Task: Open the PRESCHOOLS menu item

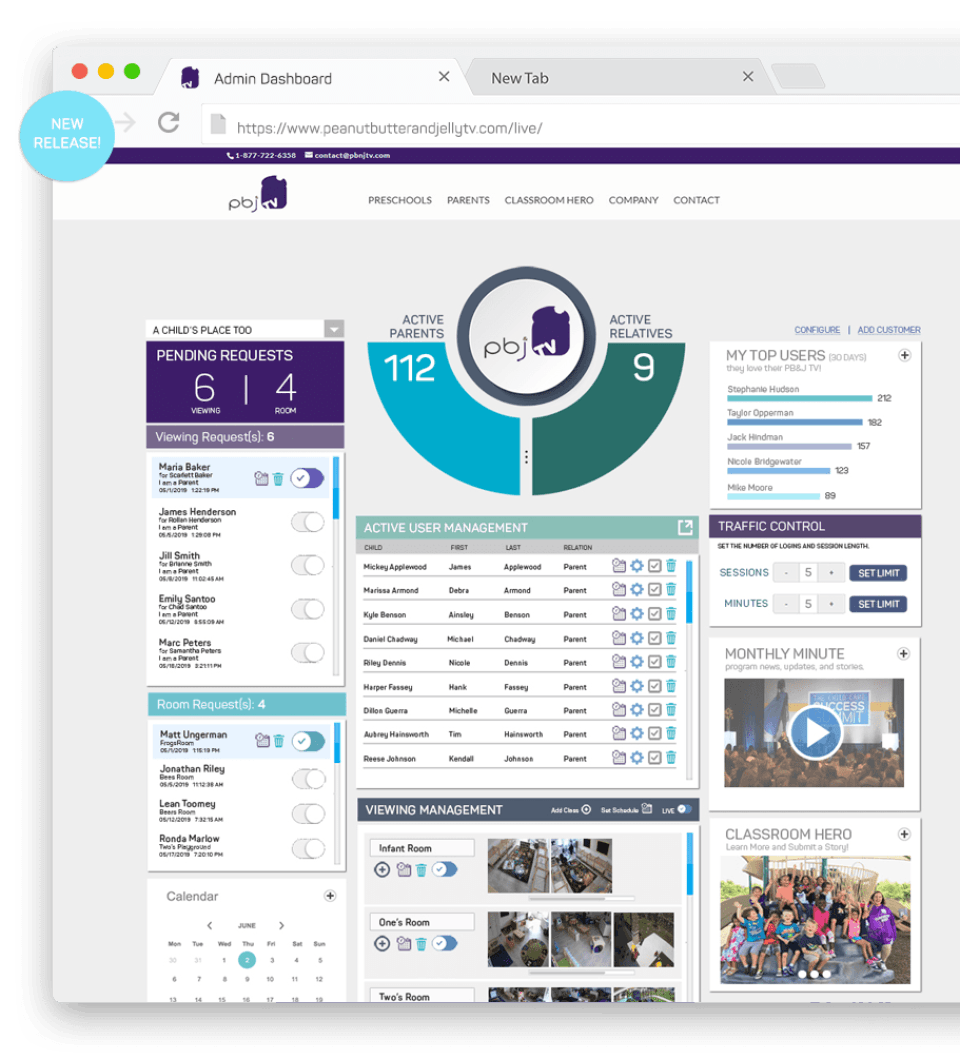Action: (x=400, y=200)
